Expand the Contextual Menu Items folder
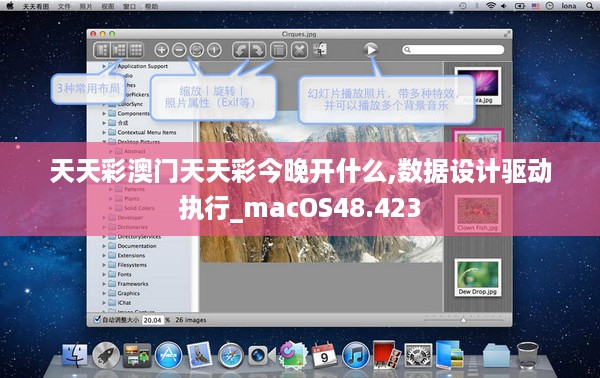 pyautogui.click(x=104, y=132)
